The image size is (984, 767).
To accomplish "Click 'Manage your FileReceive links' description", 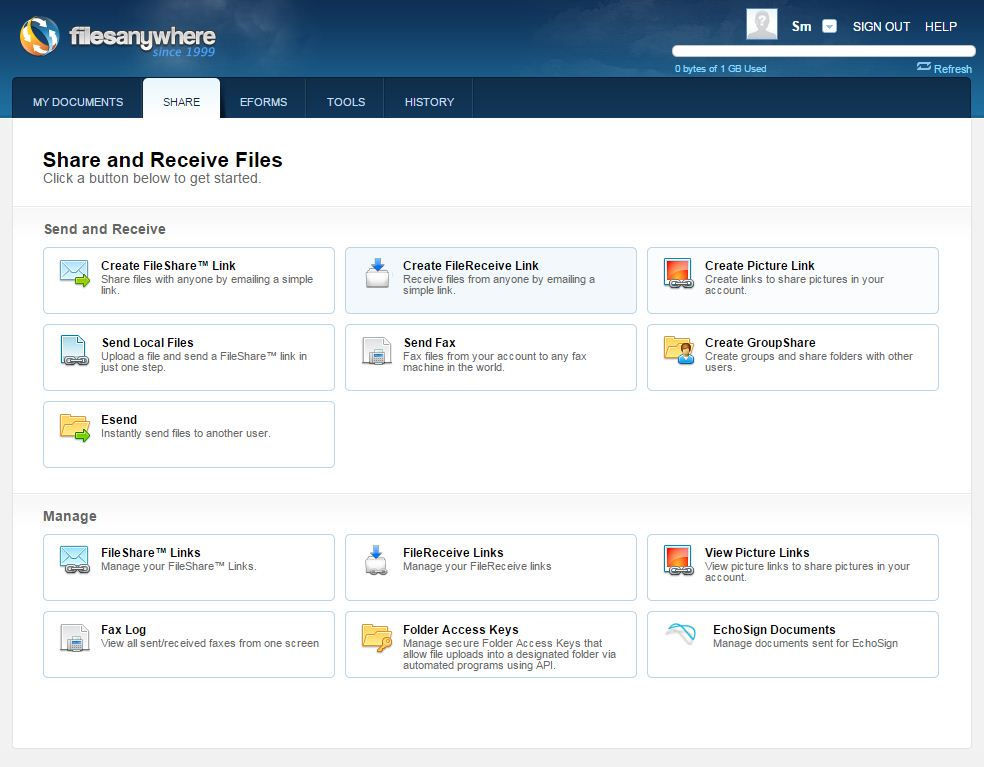I will click(477, 566).
